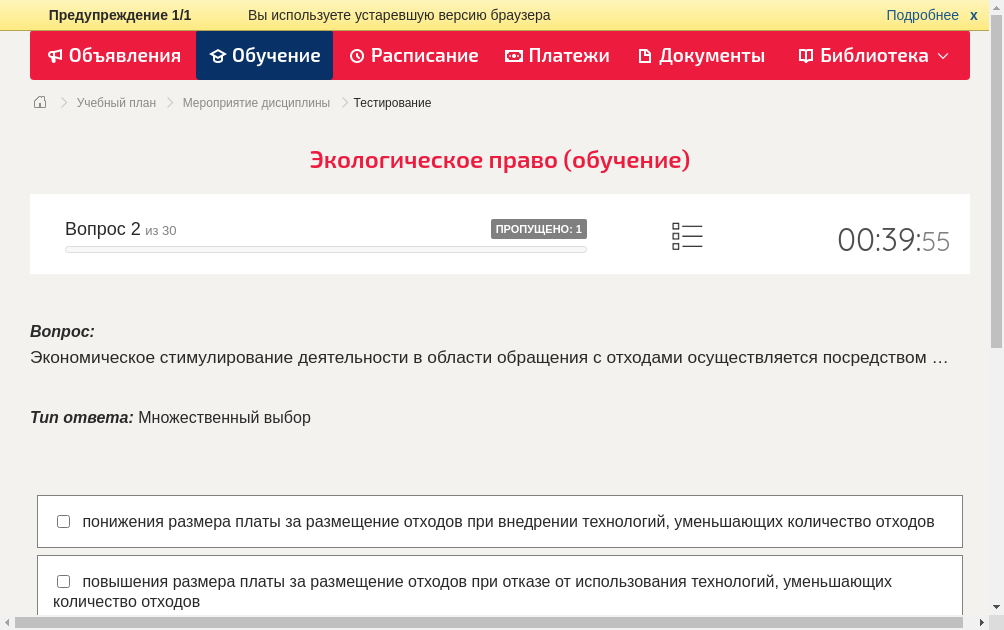Viewport: 1004px width, 630px height.
Task: Check the option about понижения размера платы
Action: tap(63, 522)
